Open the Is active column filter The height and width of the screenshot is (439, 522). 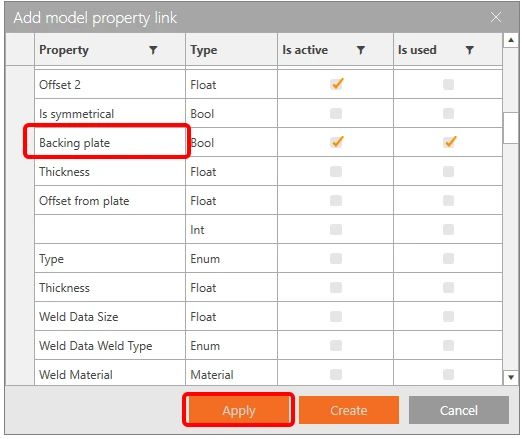pos(361,50)
